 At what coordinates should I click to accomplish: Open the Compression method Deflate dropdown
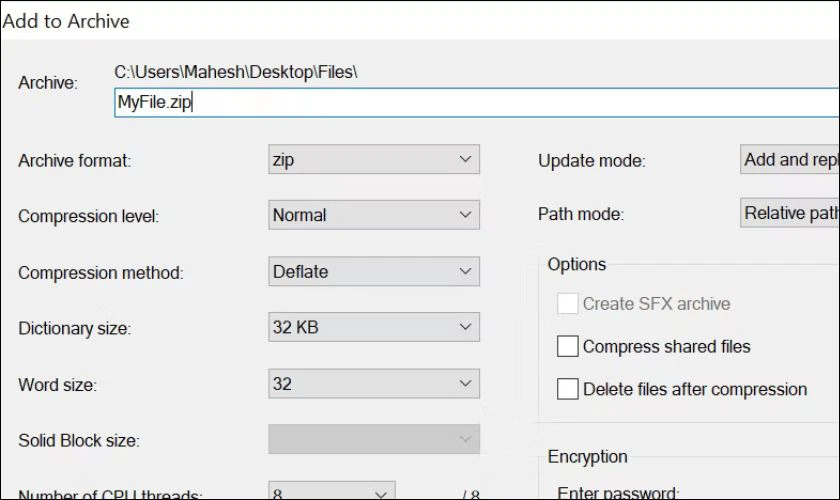tap(374, 271)
